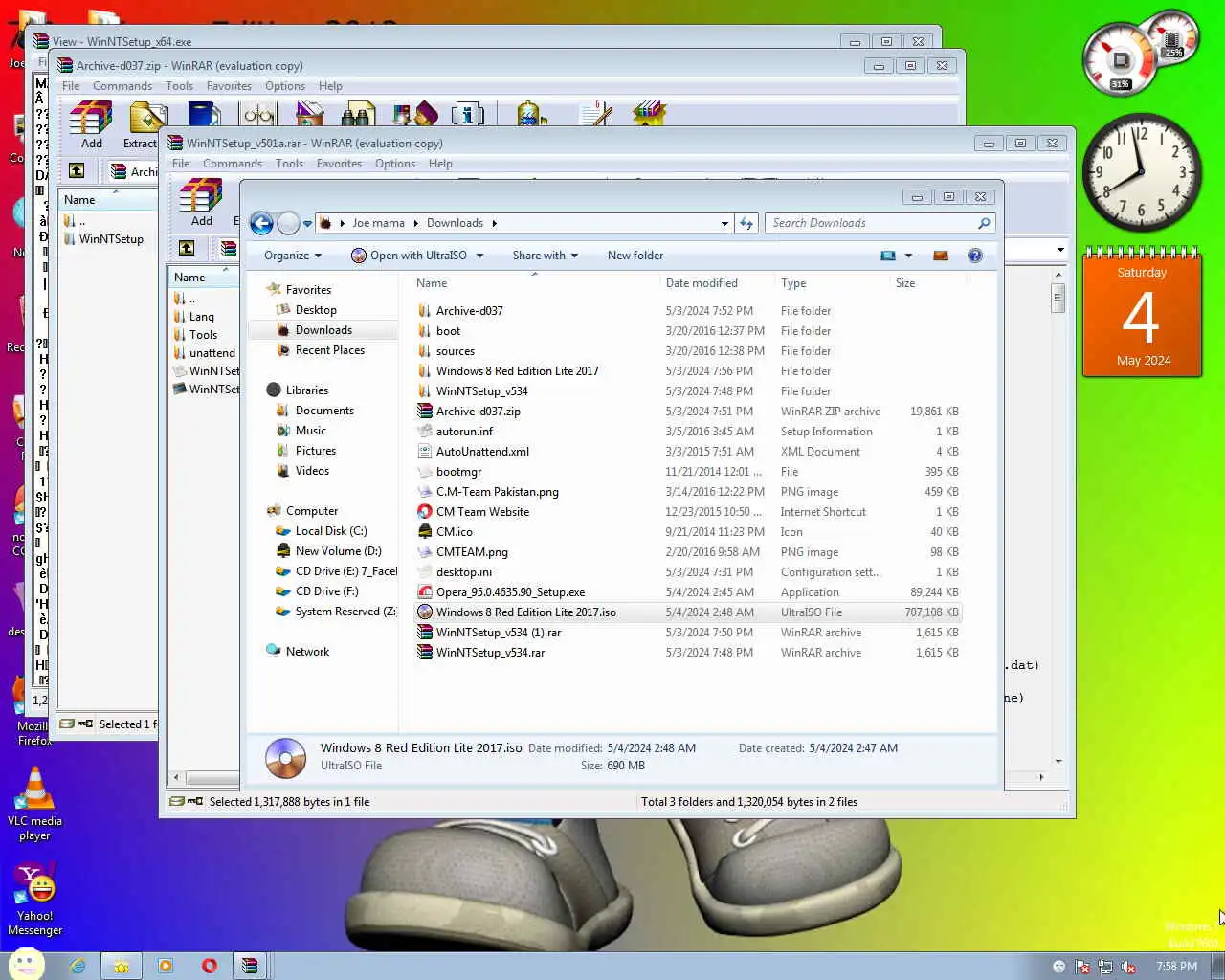Select Opera_95.0.4635.90_Setup.exe file
Image resolution: width=1225 pixels, height=980 pixels.
click(x=510, y=592)
